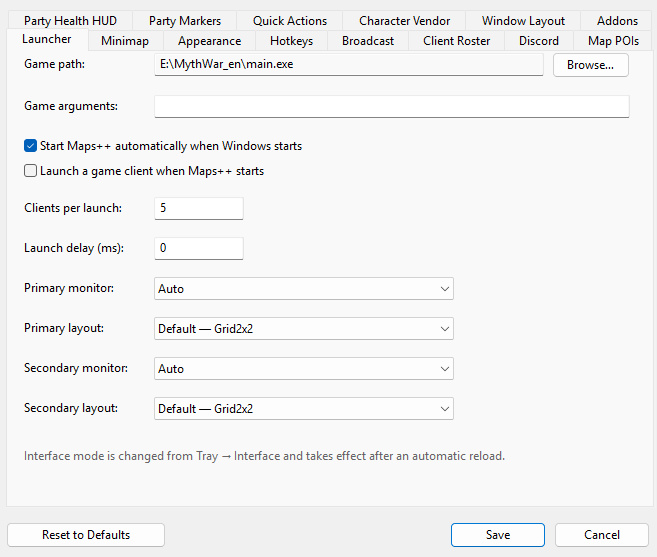The image size is (657, 557).
Task: Open the Discord tab
Action: [x=538, y=41]
